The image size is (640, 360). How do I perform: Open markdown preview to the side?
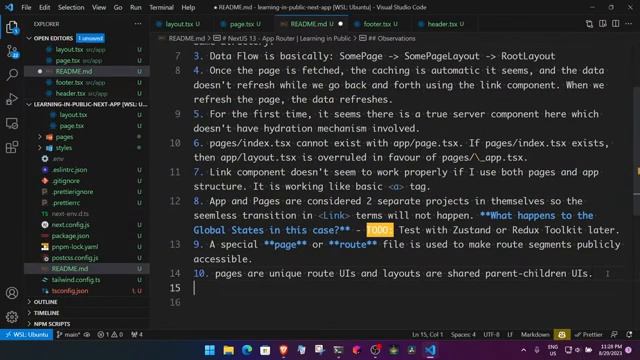click(602, 24)
